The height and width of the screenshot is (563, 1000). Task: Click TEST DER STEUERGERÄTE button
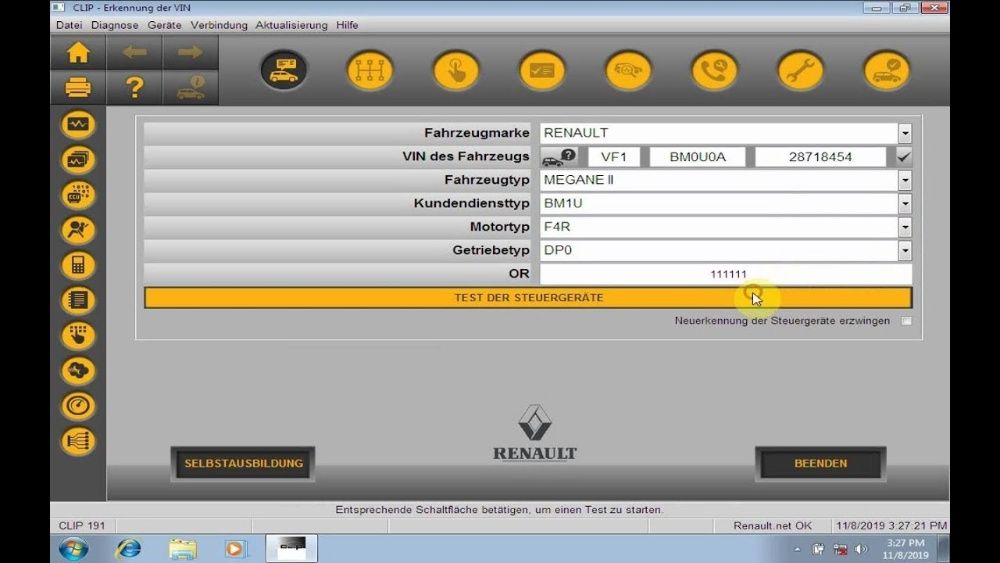pos(528,298)
